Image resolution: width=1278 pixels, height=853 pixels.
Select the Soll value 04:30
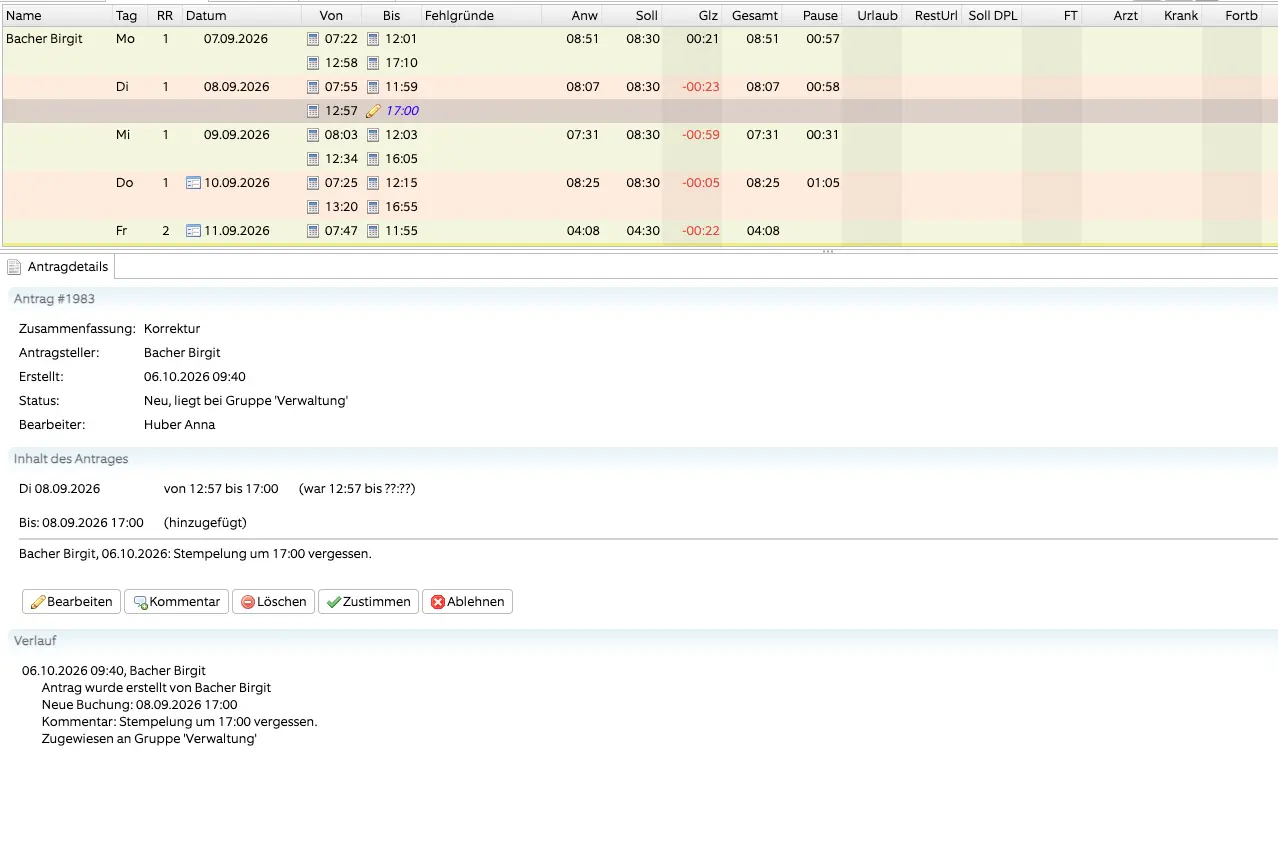pyautogui.click(x=643, y=231)
